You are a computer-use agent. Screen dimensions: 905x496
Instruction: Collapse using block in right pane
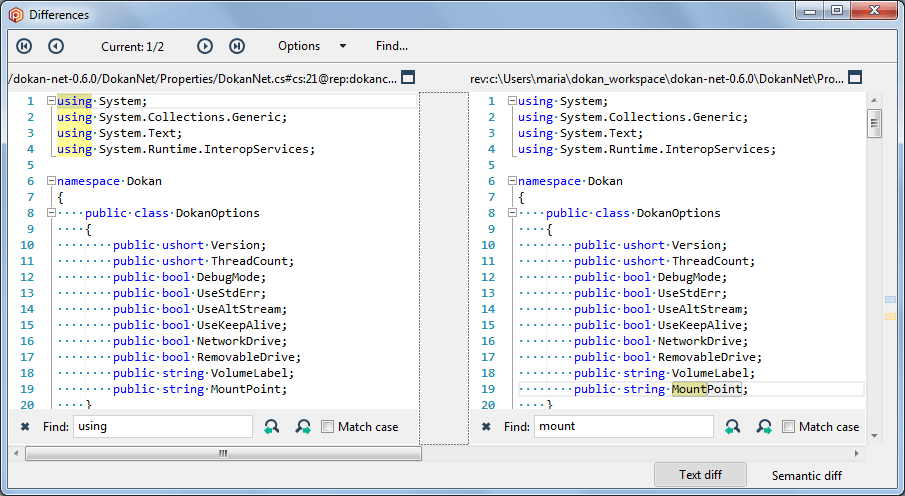[x=512, y=101]
